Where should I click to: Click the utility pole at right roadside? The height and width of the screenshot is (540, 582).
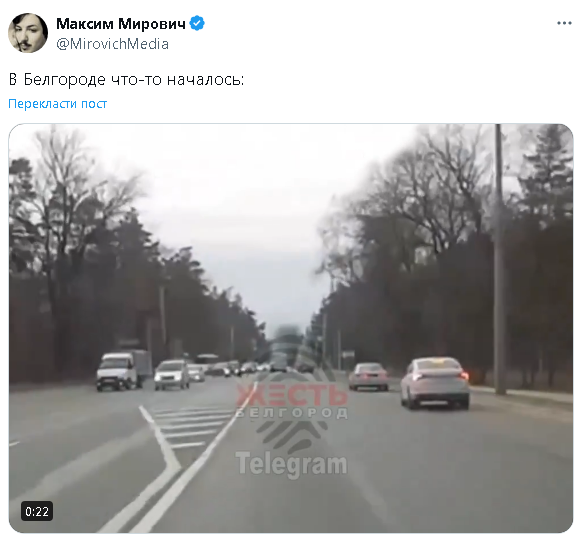click(500, 260)
